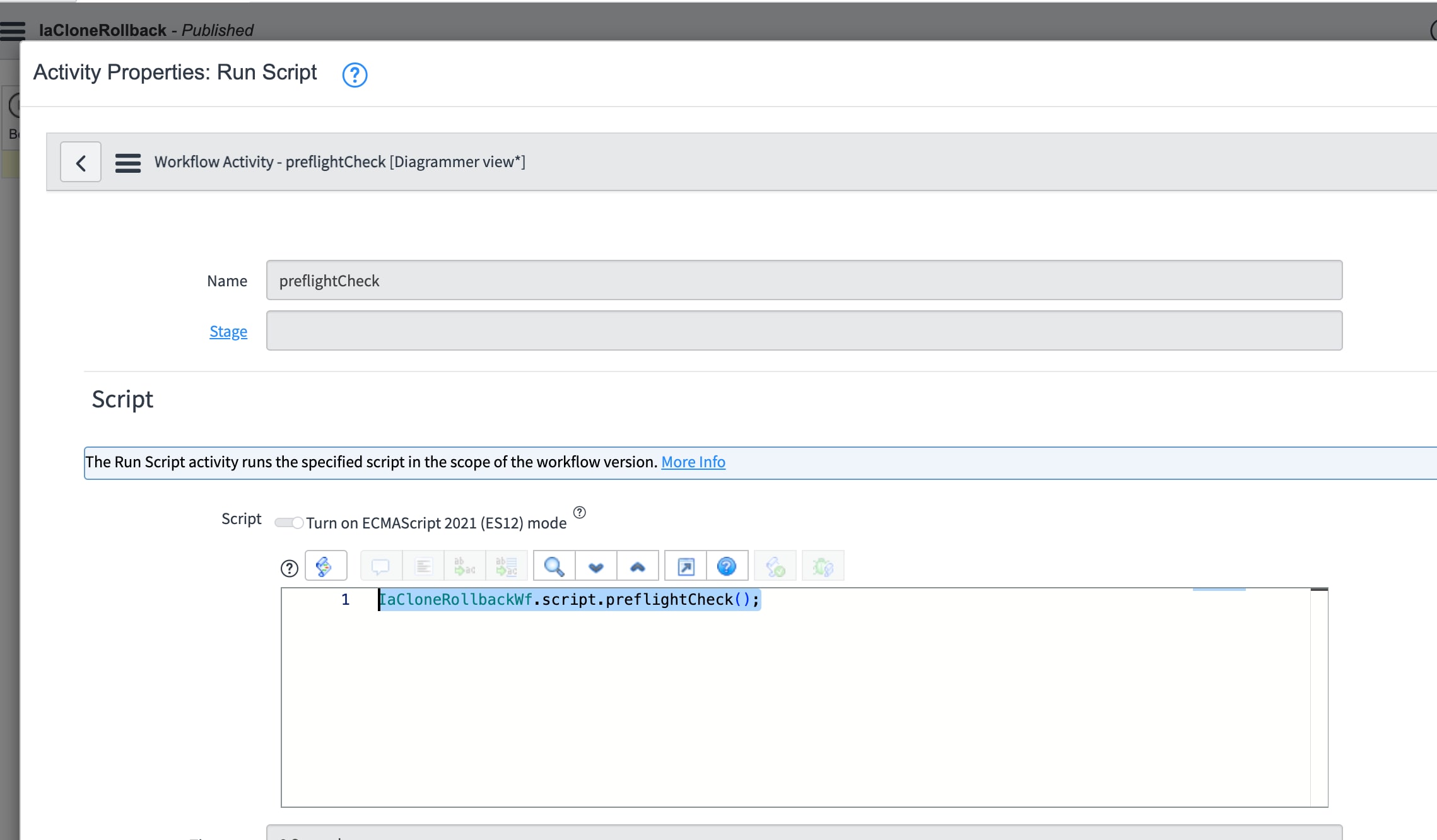Viewport: 1437px width, 840px height.
Task: Open the Replace toolbar icon
Action: [465, 566]
